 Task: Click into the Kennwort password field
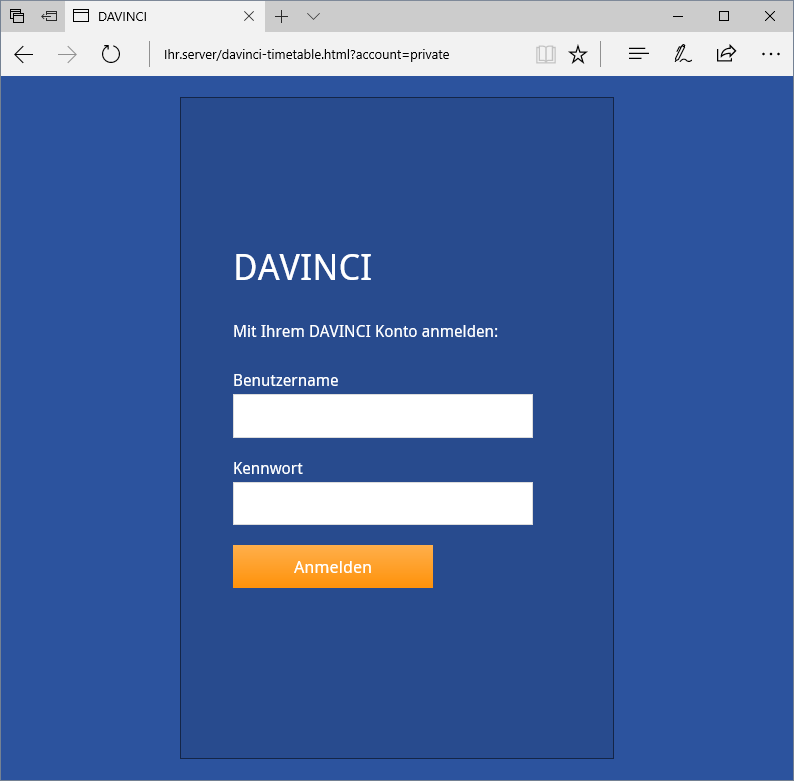pos(382,503)
